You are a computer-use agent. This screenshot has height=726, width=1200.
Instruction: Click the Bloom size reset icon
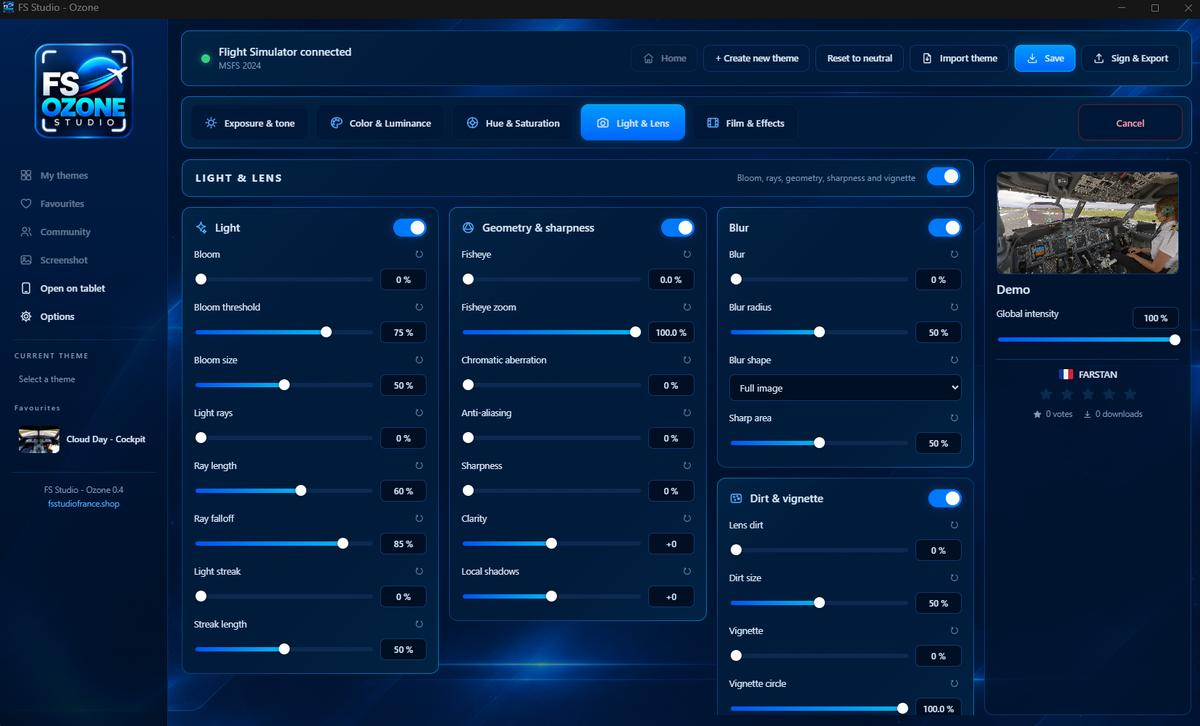point(418,360)
